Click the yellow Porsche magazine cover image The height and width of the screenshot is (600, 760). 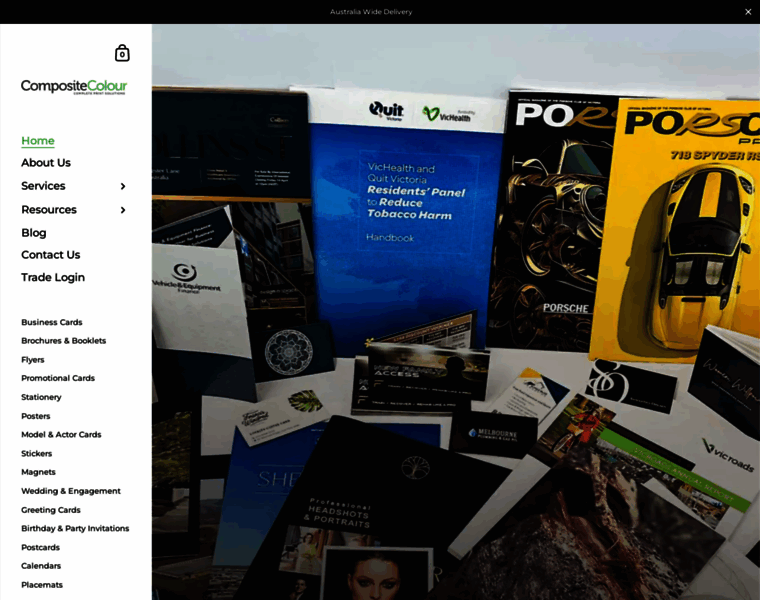point(680,230)
